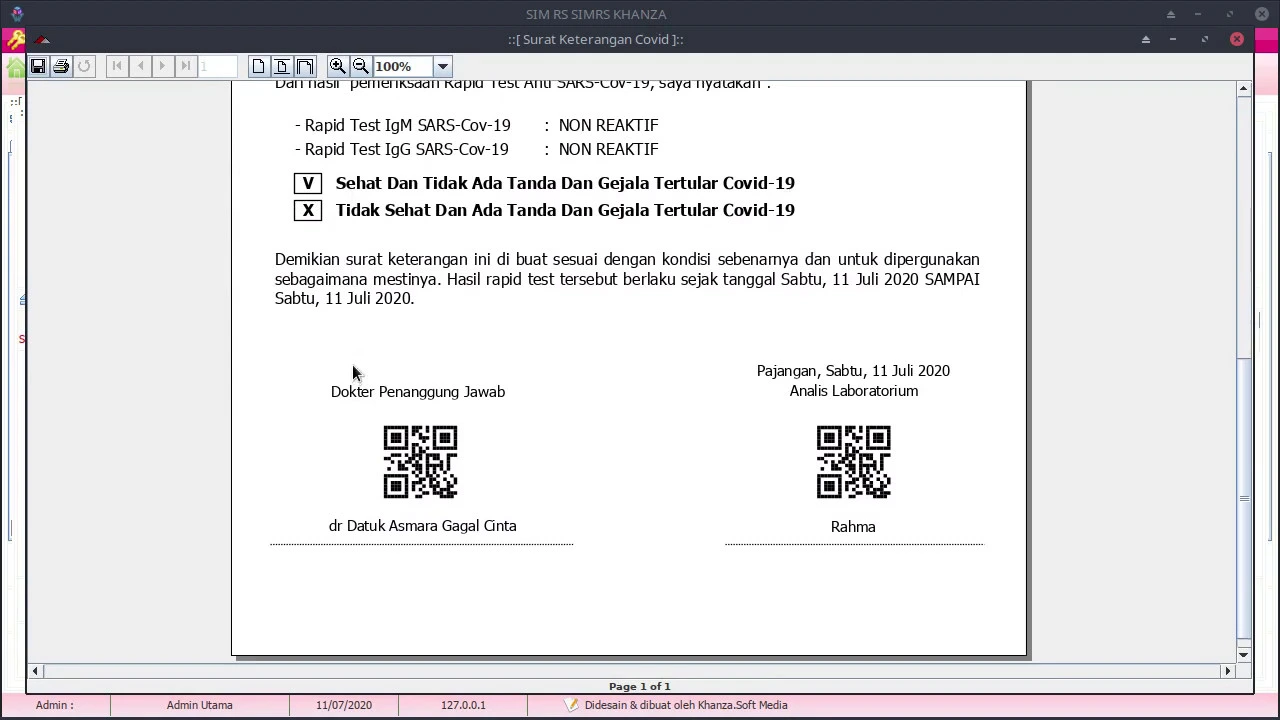Click 'Admin Utama' in status bar

tap(200, 705)
